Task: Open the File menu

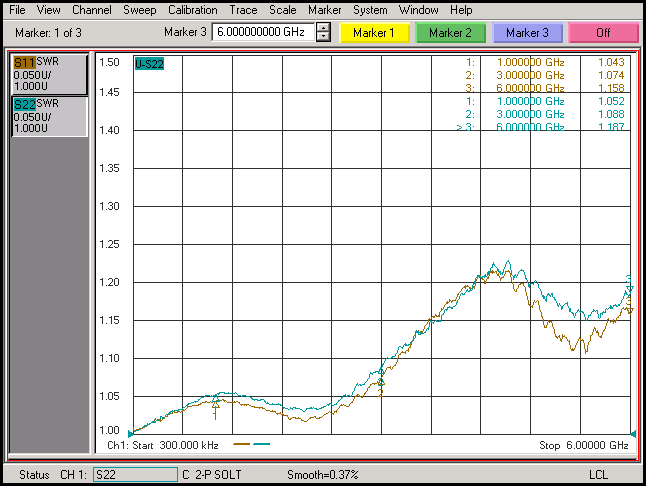Action: tap(18, 10)
